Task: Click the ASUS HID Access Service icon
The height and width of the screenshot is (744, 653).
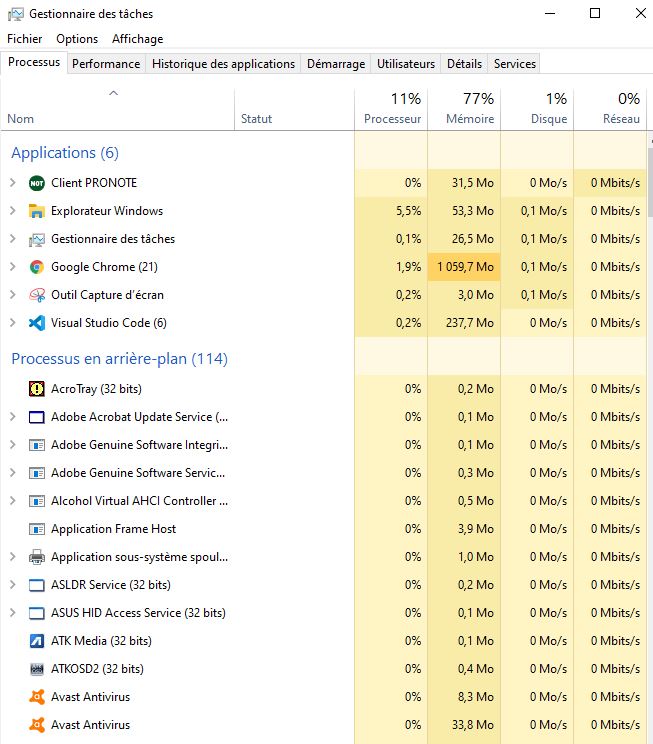Action: pyautogui.click(x=37, y=613)
